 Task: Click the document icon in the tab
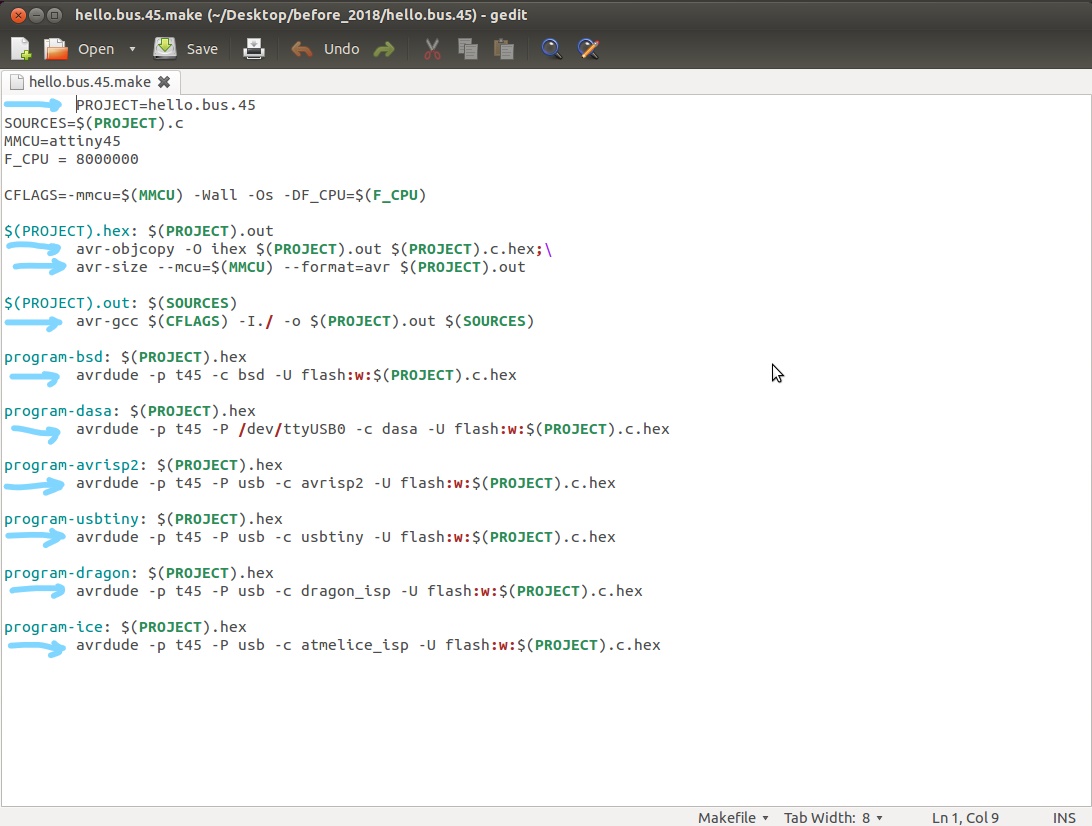tap(17, 82)
